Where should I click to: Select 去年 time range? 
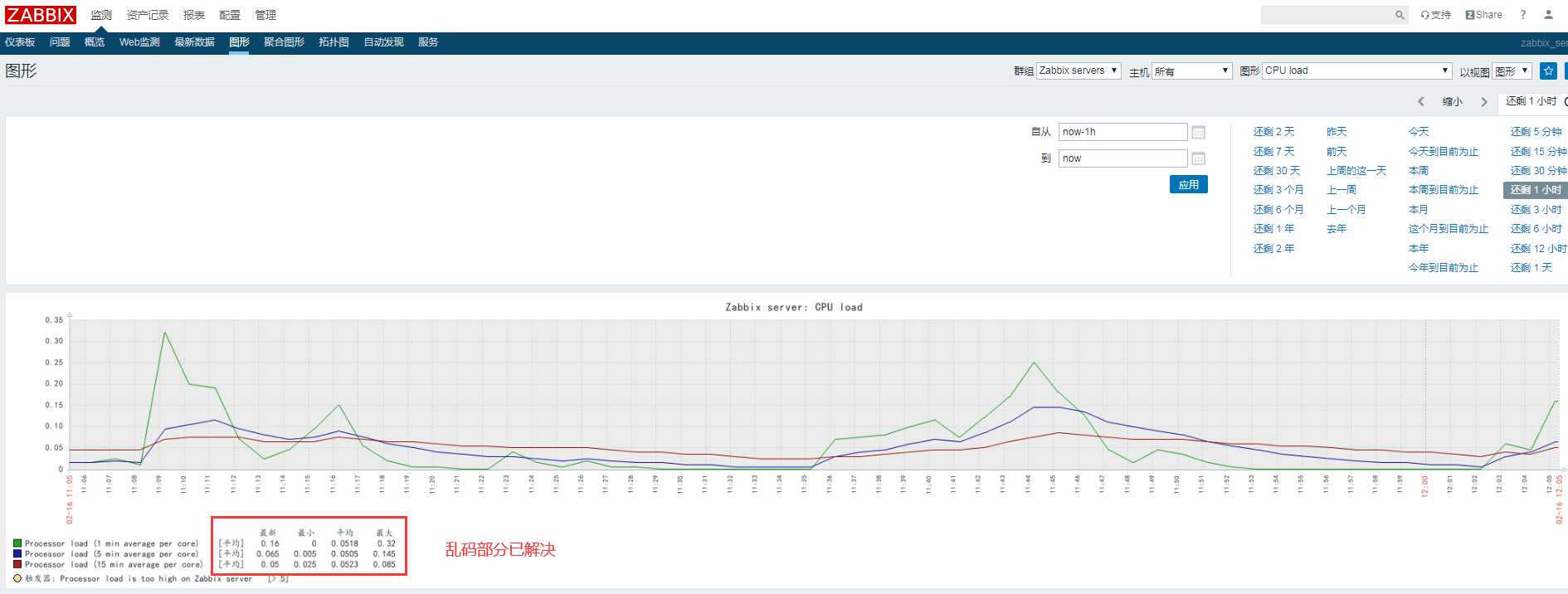pos(1337,229)
